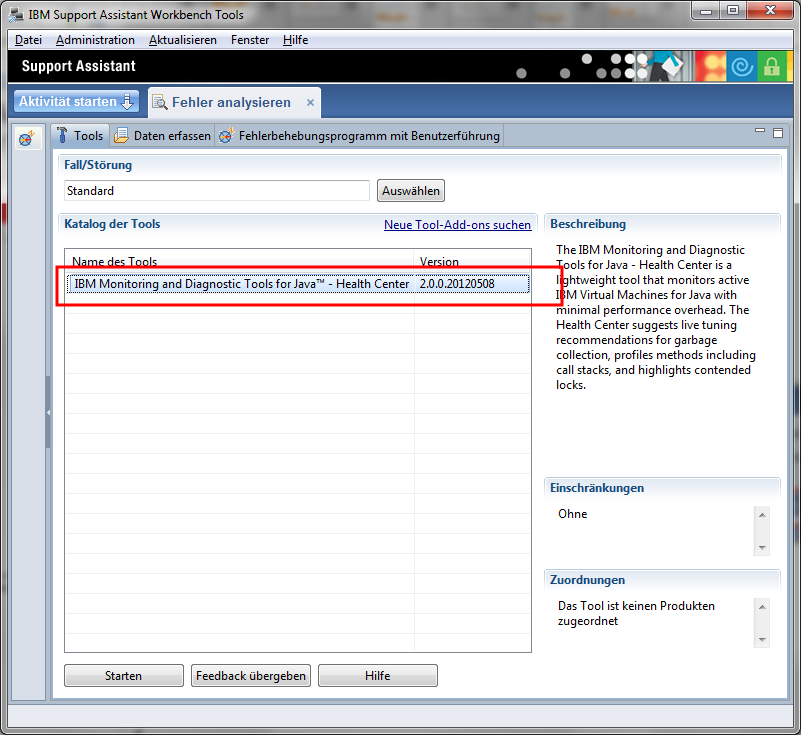The width and height of the screenshot is (801, 735).
Task: Open Fehlerbehebungsprogramm mit Benutzerführung tab
Action: (359, 136)
